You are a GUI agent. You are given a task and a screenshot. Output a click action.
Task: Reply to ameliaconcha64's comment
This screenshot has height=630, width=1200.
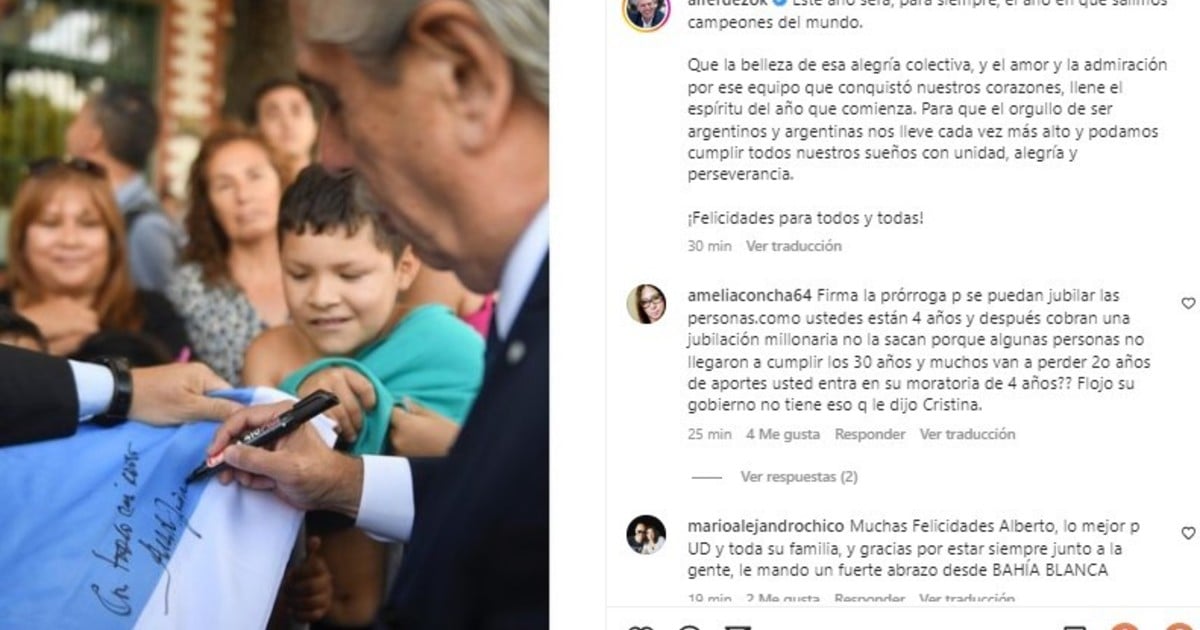[x=869, y=435]
